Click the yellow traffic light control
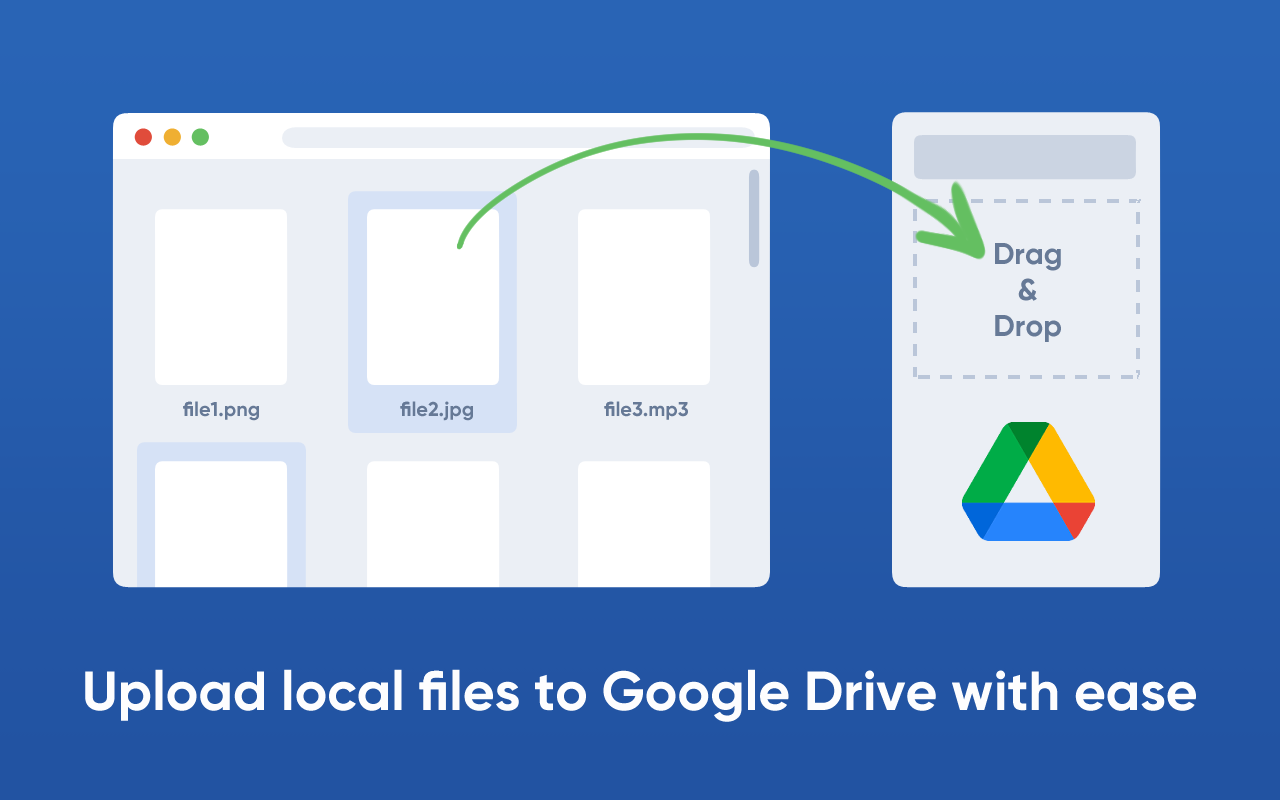This screenshot has height=800, width=1280. coord(172,137)
